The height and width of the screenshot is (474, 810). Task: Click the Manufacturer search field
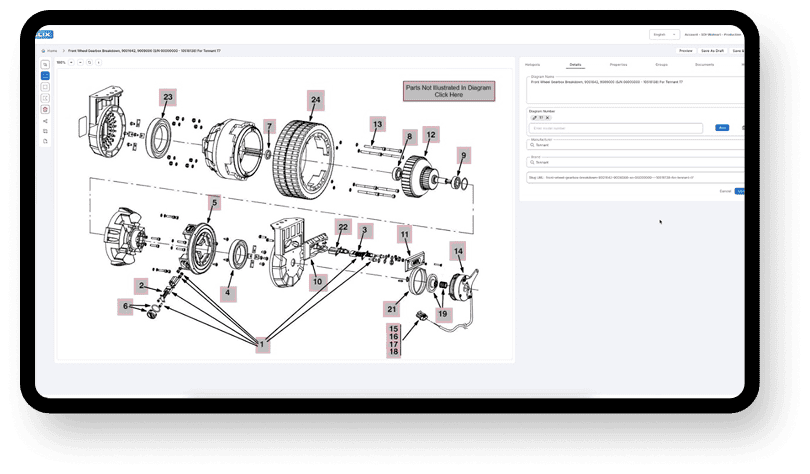tap(635, 145)
